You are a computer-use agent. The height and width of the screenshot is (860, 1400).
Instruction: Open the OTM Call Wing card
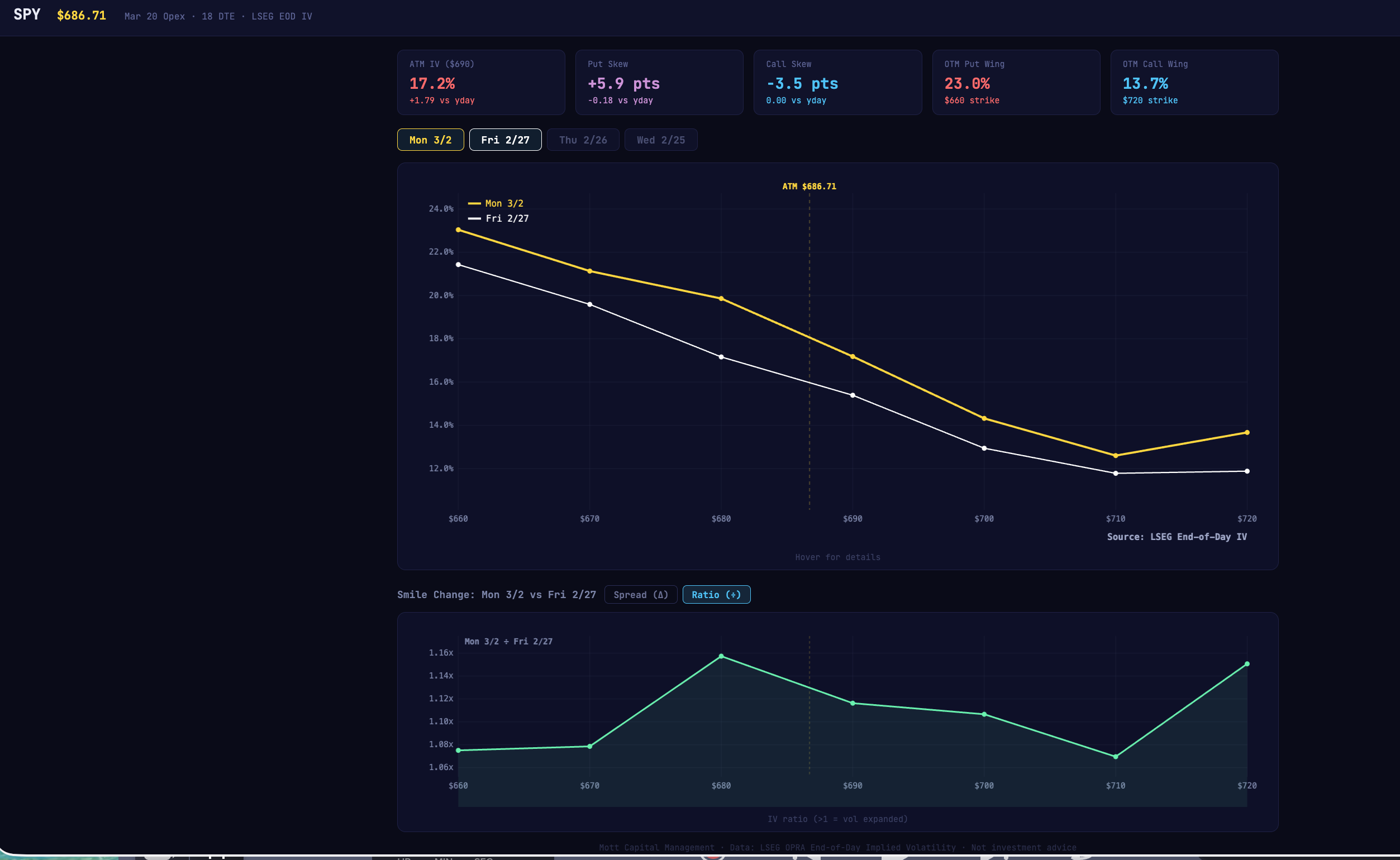1193,83
